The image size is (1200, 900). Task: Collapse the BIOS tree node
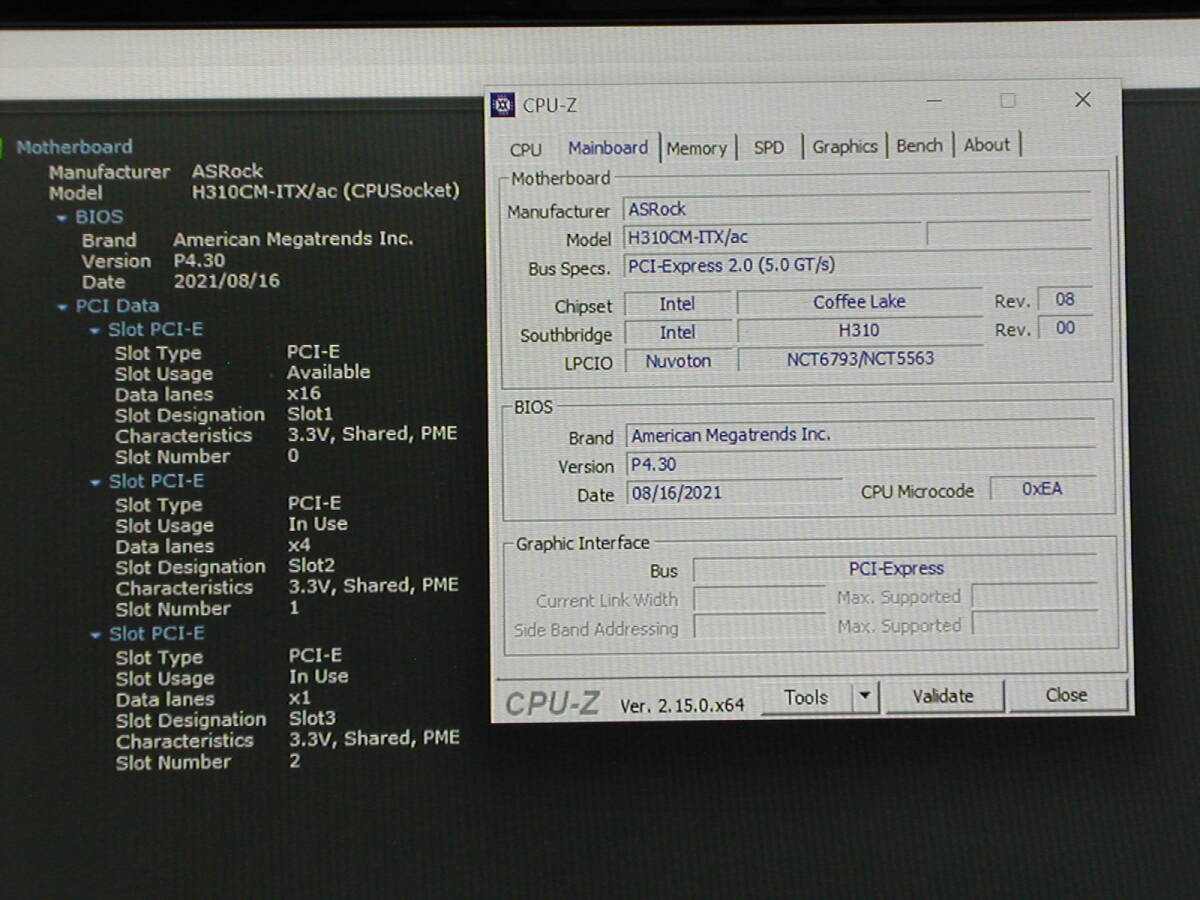[x=62, y=218]
